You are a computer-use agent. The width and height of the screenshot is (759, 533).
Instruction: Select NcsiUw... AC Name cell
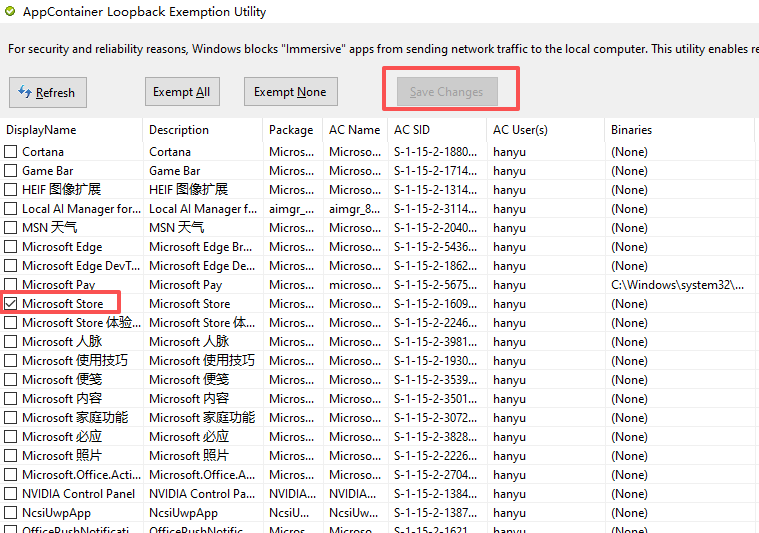point(355,513)
